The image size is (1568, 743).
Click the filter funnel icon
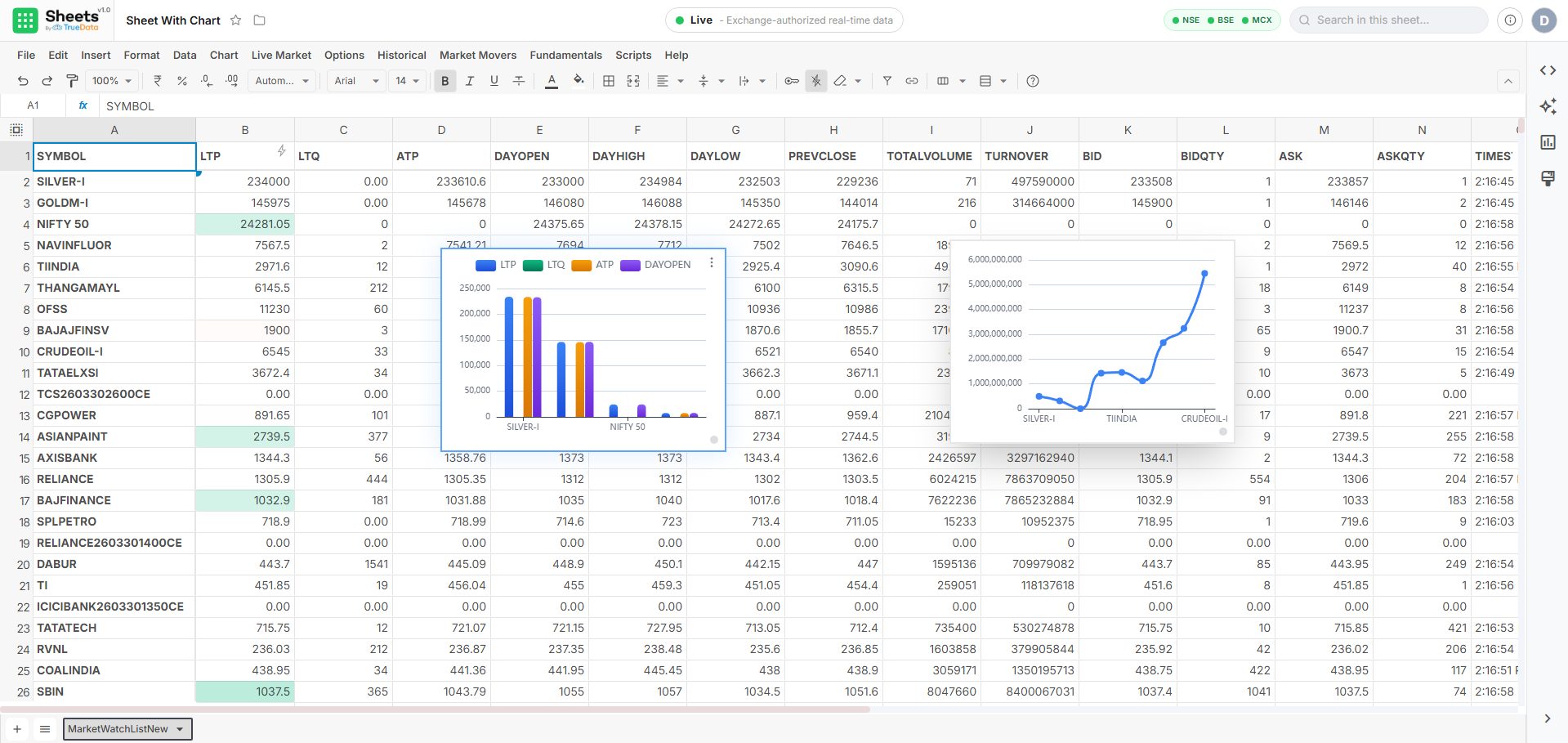tap(887, 81)
